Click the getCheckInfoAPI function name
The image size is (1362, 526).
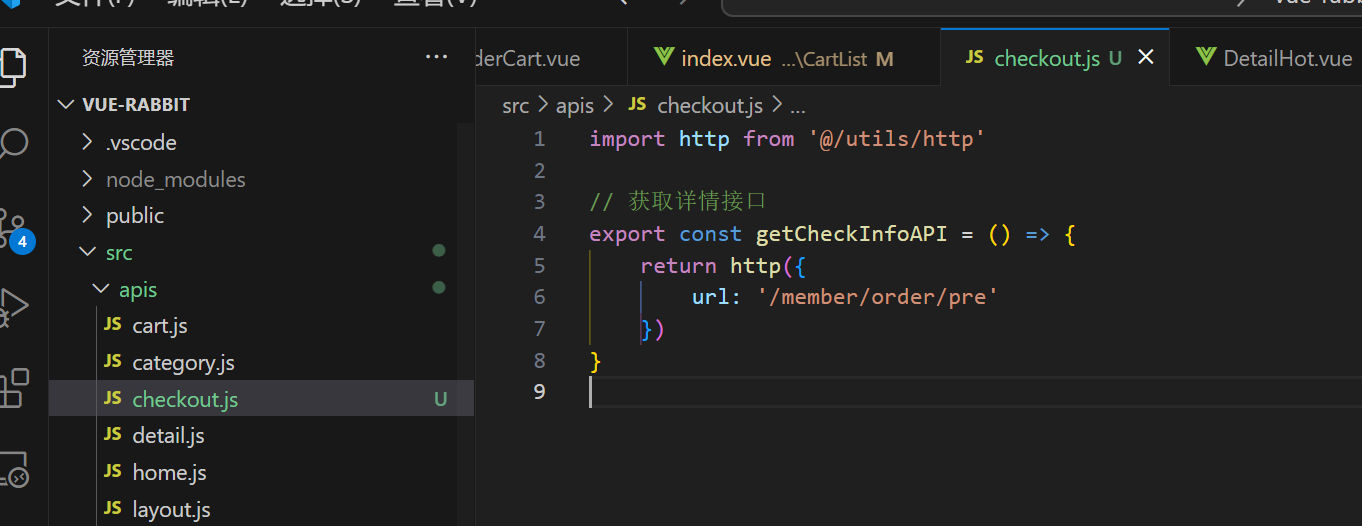tap(851, 234)
